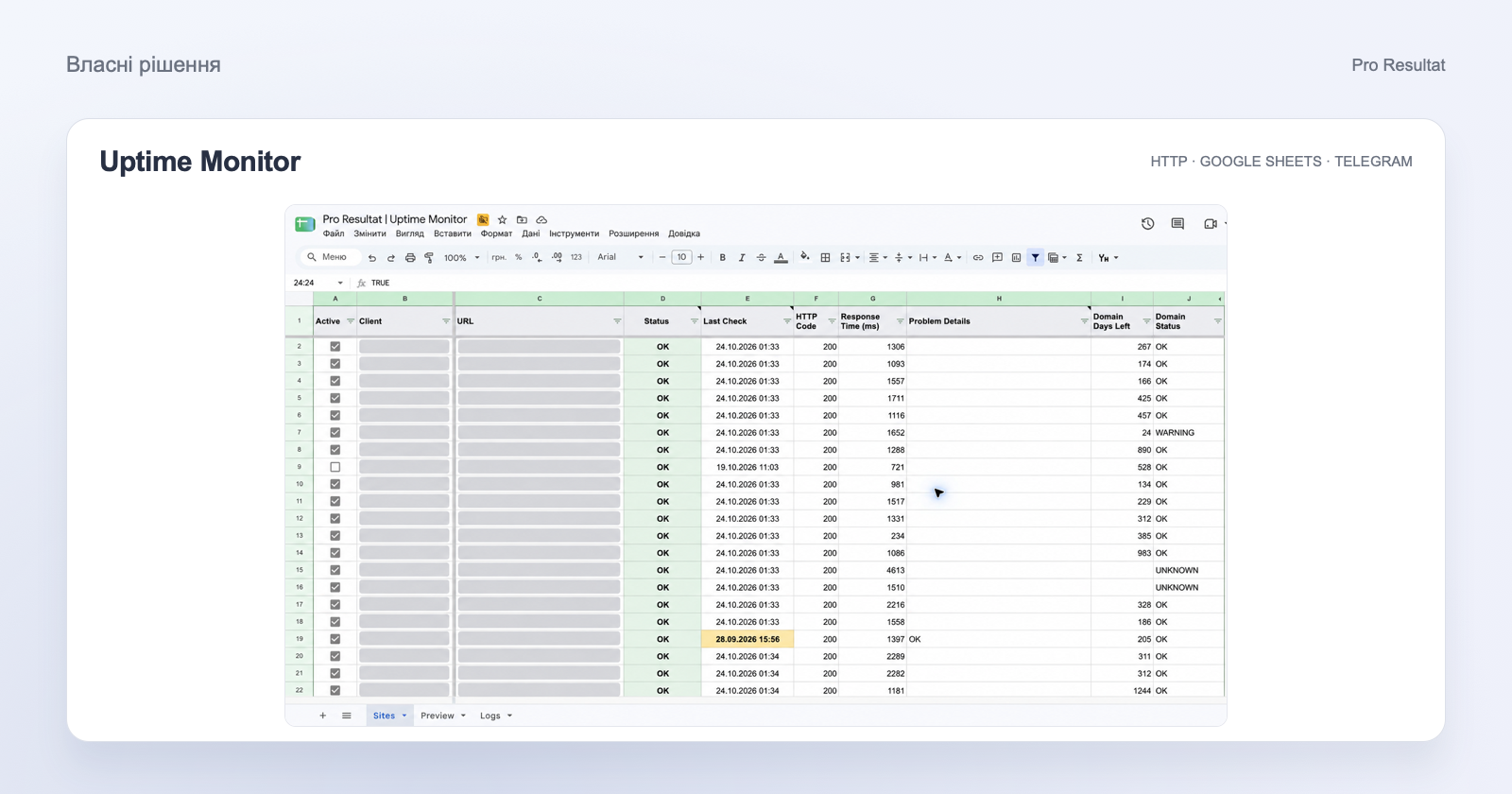The height and width of the screenshot is (794, 1512).
Task: Open the comments history icon
Action: [1177, 224]
